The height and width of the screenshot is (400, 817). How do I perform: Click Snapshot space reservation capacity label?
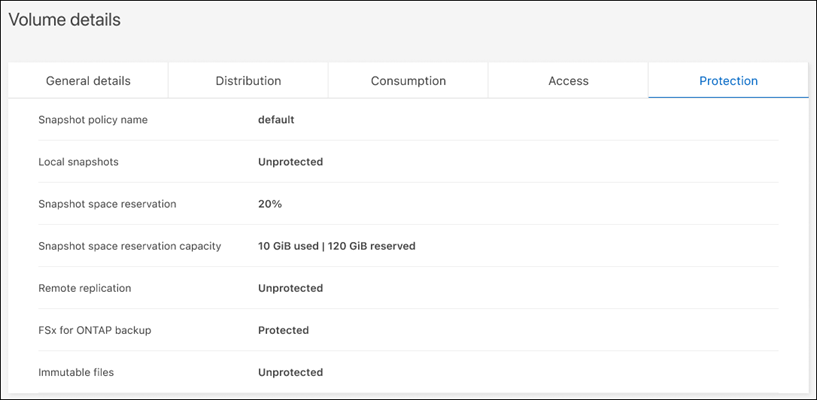pyautogui.click(x=129, y=246)
